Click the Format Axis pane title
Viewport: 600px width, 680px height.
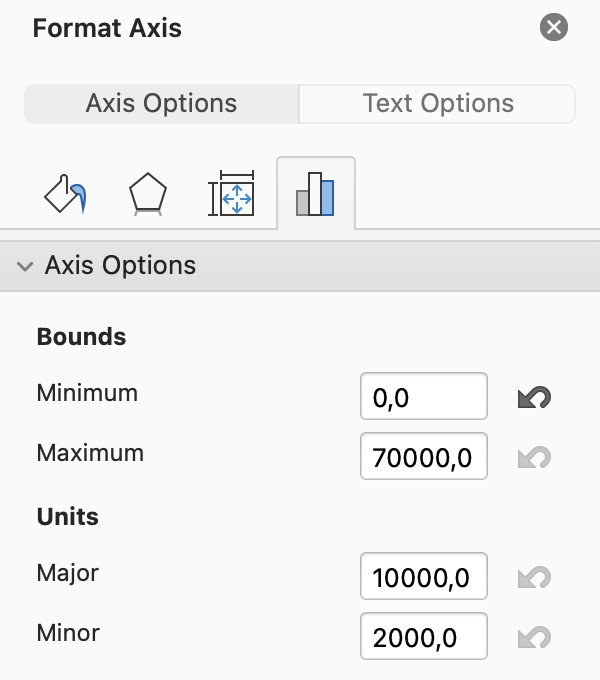(x=107, y=27)
